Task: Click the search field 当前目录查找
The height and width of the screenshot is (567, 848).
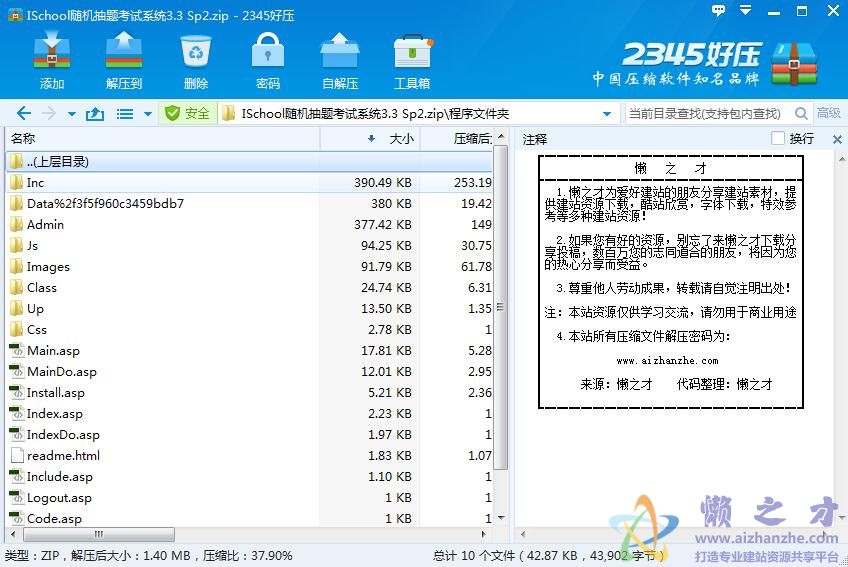Action: click(x=707, y=113)
